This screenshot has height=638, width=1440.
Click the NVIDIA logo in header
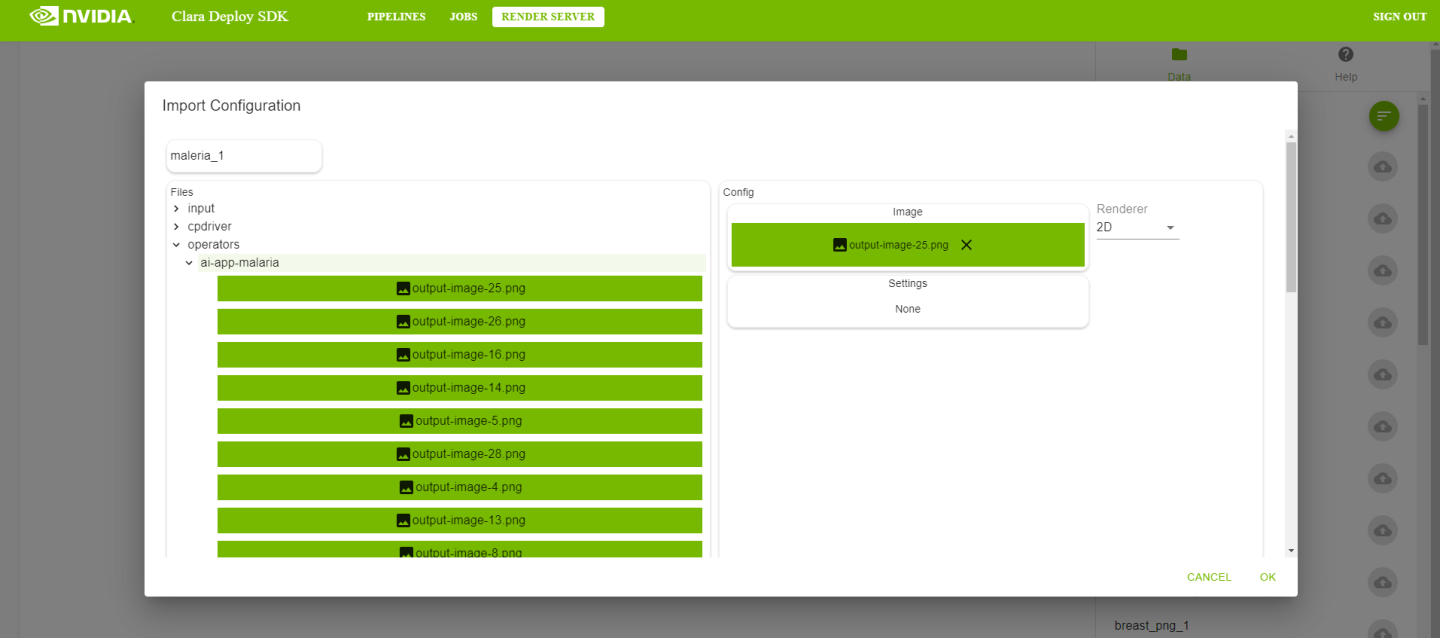(81, 16)
